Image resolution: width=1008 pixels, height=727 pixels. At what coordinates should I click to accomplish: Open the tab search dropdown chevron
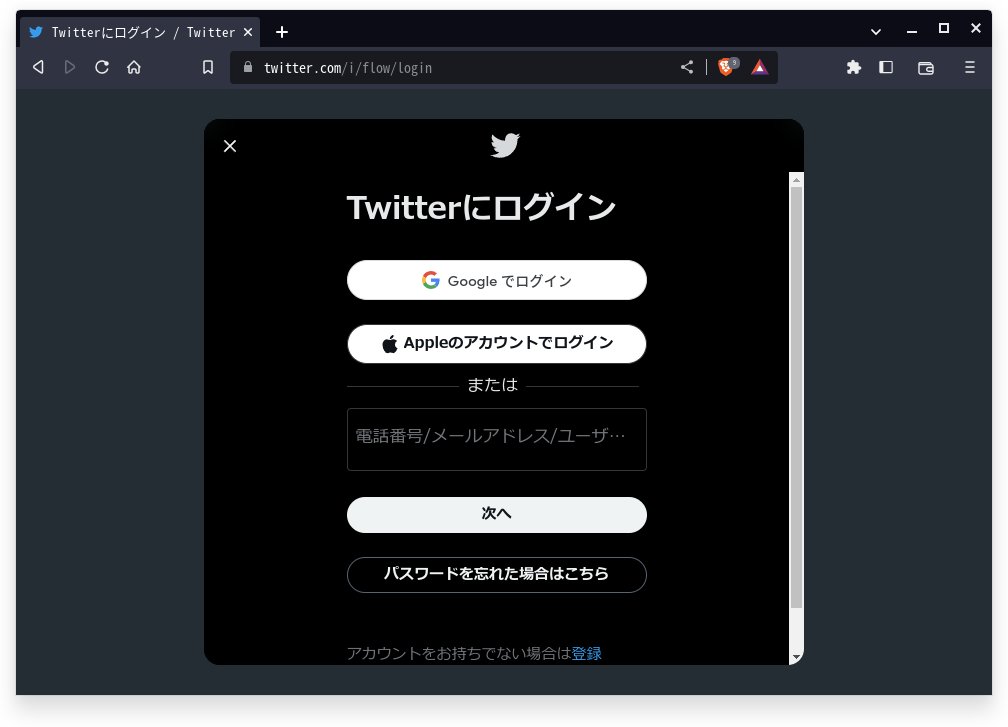coord(876,31)
